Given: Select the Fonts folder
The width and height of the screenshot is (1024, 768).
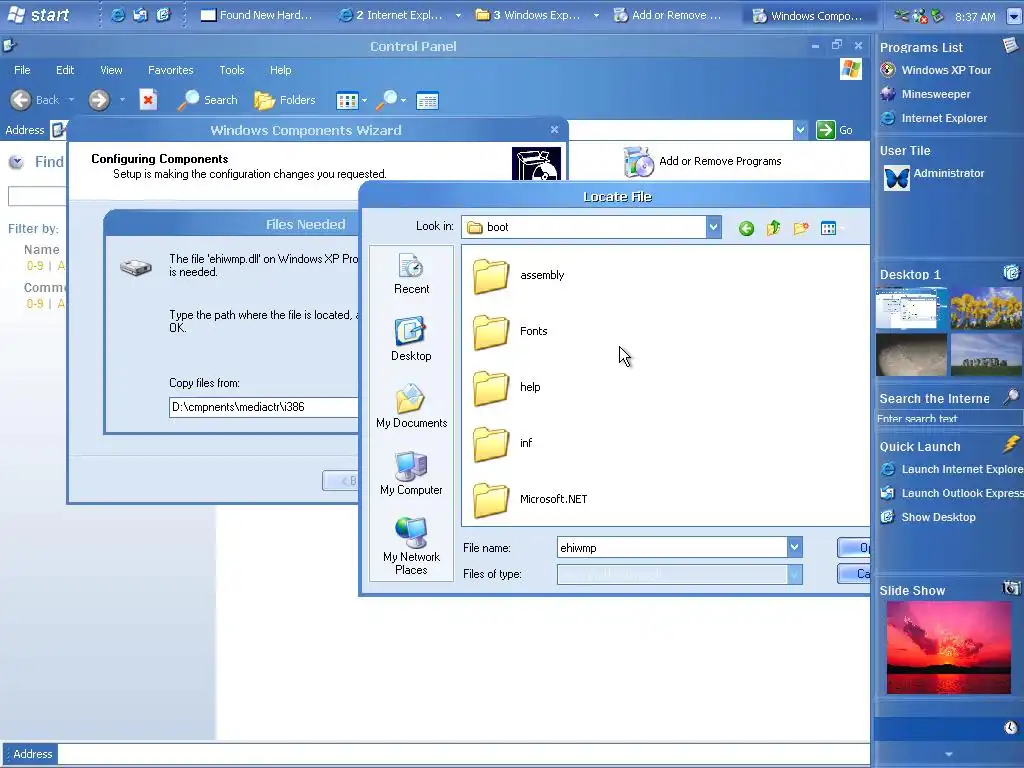Looking at the screenshot, I should pos(510,331).
